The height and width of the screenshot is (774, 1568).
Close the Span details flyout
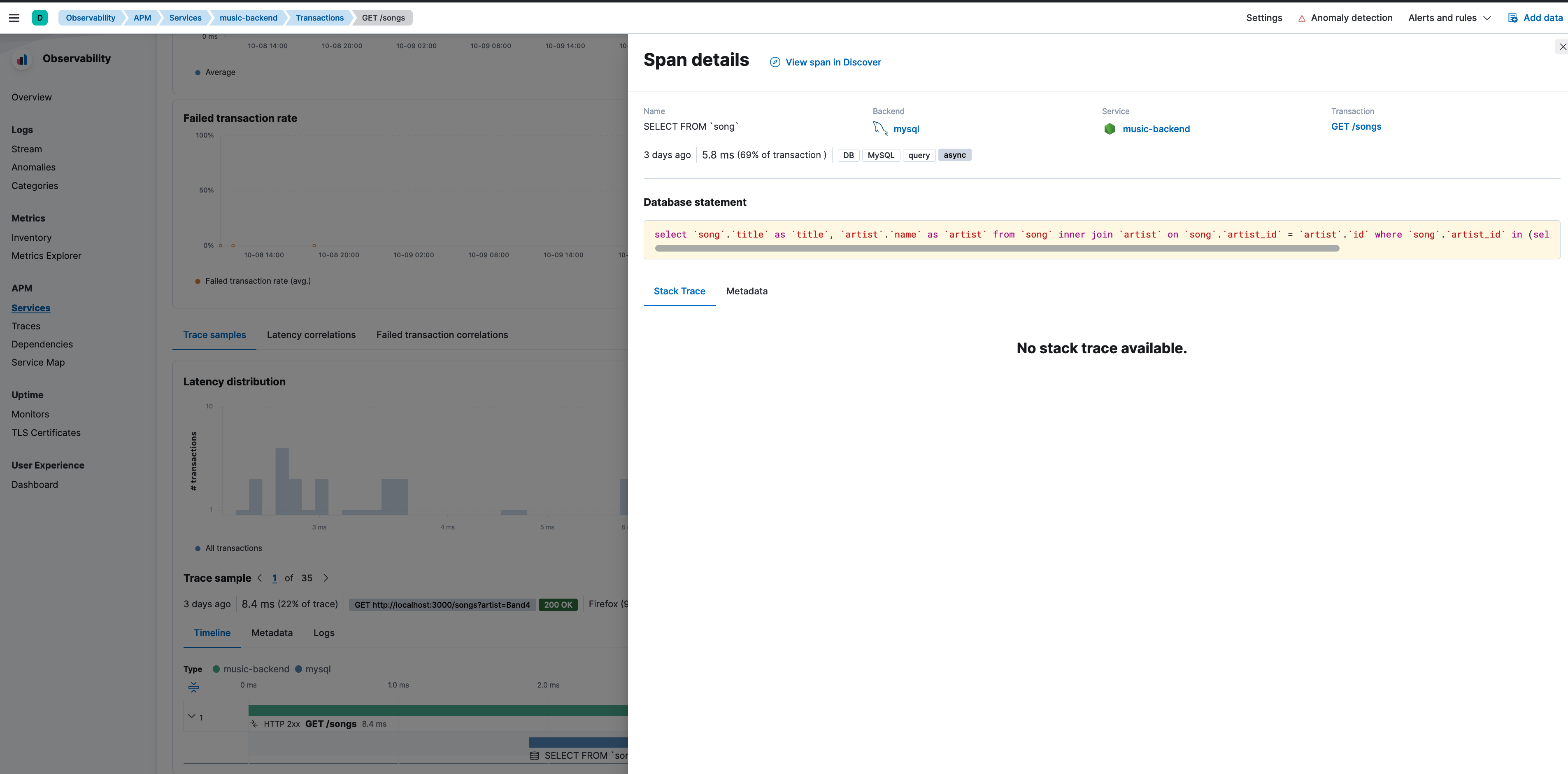[x=1563, y=47]
